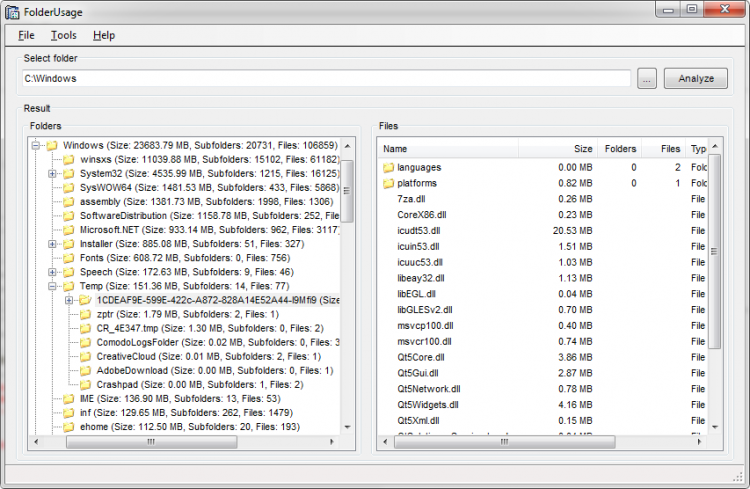
Task: Click the Windows root folder icon
Action: tap(52, 145)
